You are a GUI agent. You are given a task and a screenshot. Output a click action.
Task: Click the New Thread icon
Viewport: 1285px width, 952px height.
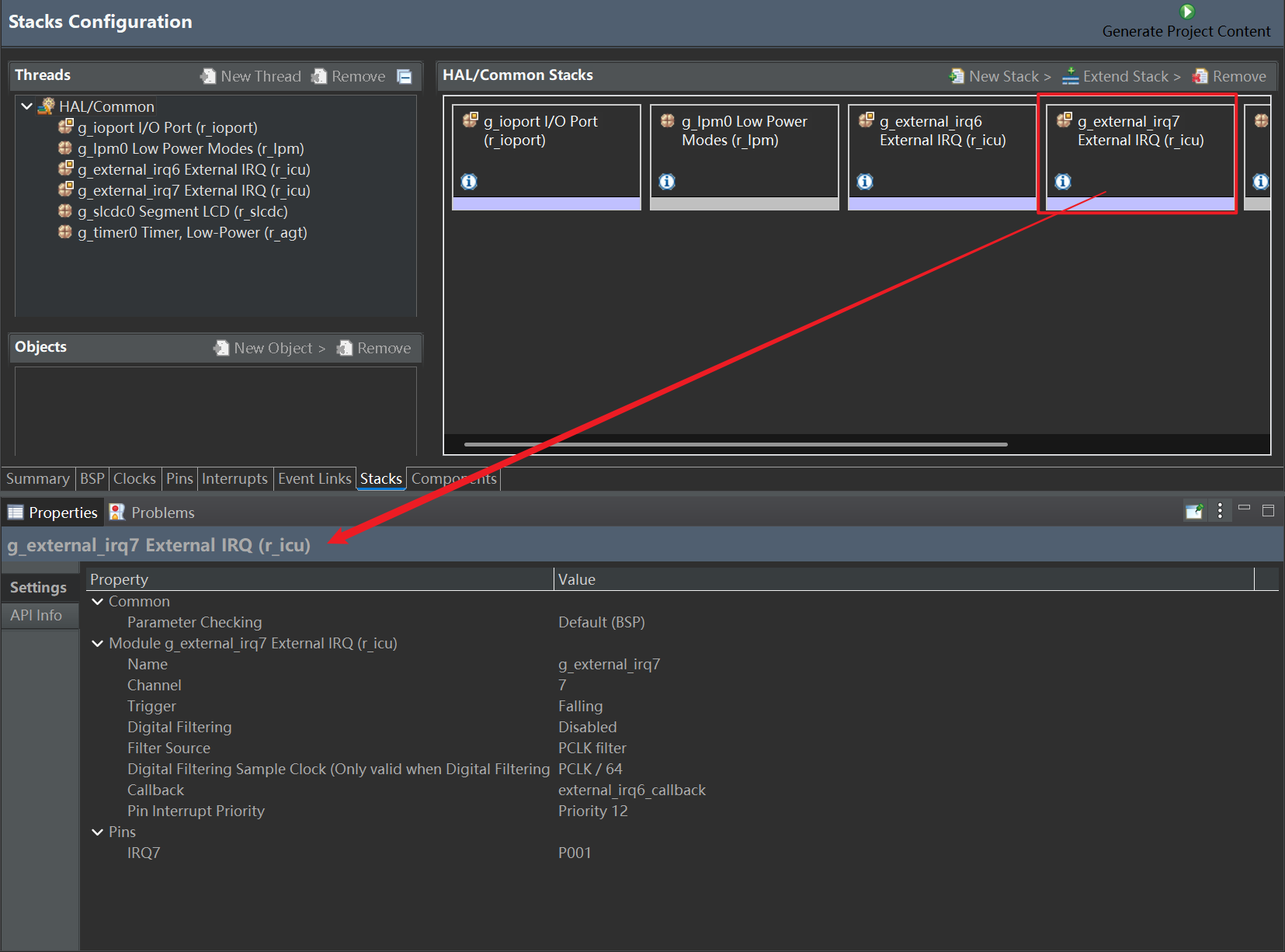[x=208, y=76]
